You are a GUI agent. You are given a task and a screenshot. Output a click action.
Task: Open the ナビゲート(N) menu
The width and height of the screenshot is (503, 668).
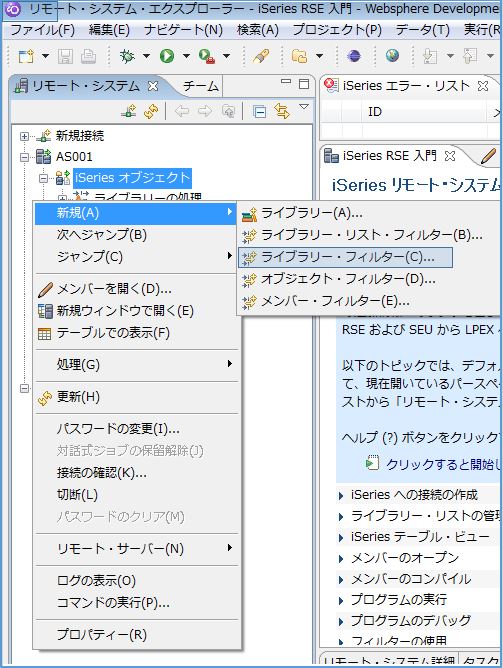coord(184,30)
